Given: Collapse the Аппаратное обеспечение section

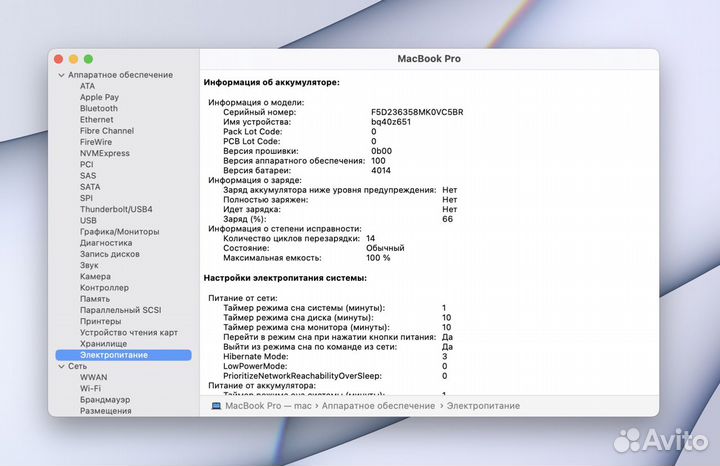Looking at the screenshot, I should pyautogui.click(x=61, y=75).
